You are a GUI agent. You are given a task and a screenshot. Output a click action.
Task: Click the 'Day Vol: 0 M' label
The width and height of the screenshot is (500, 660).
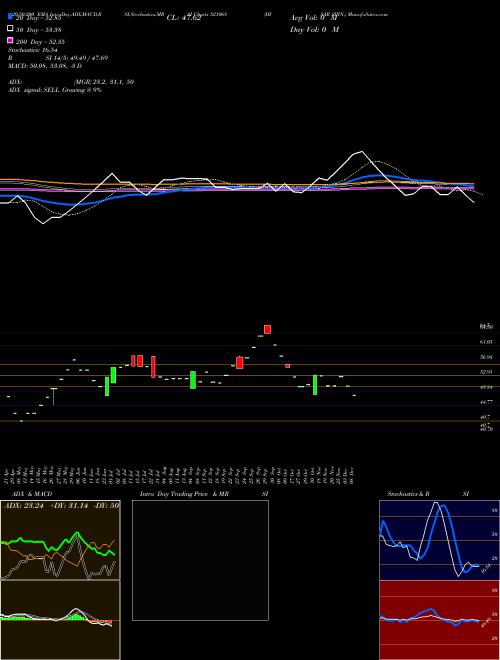tap(314, 30)
